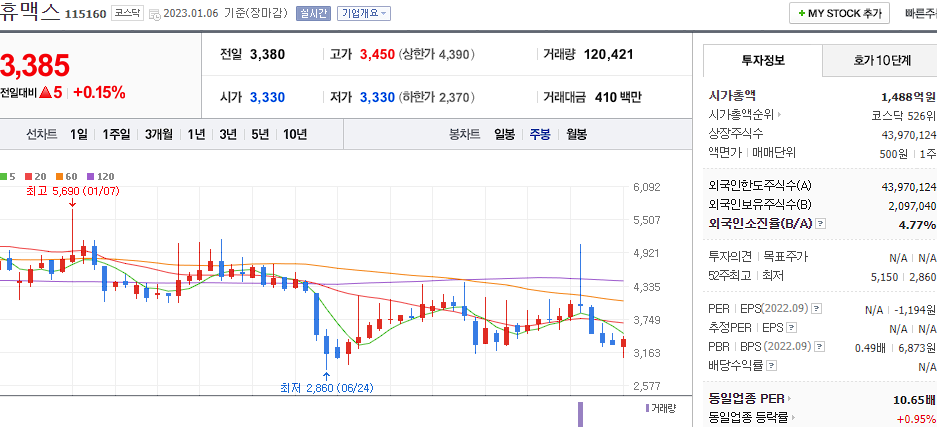Switch to the 투자정보 tab
Screen dimensions: 937x427
763,60
